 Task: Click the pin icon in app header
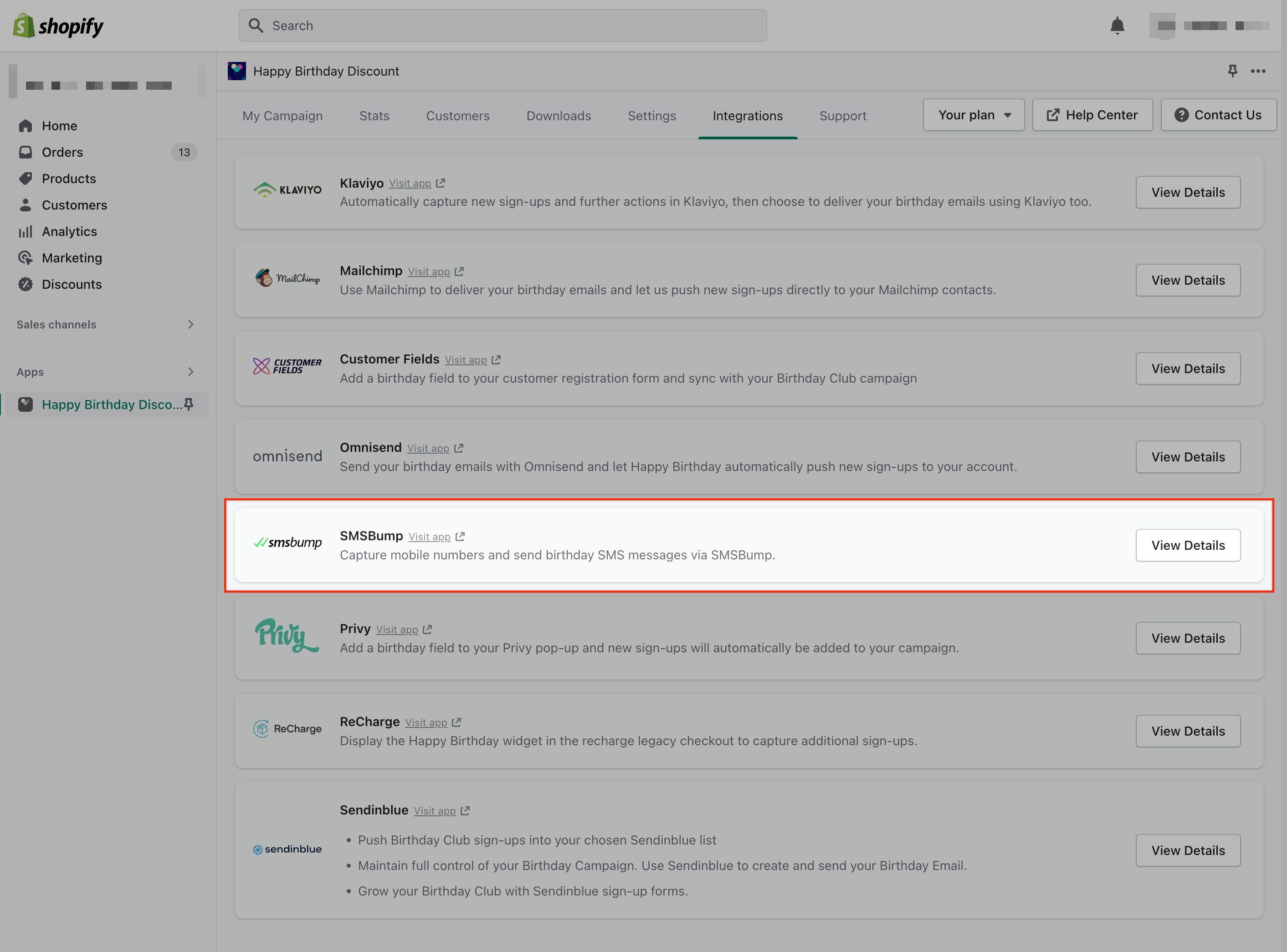tap(1232, 71)
